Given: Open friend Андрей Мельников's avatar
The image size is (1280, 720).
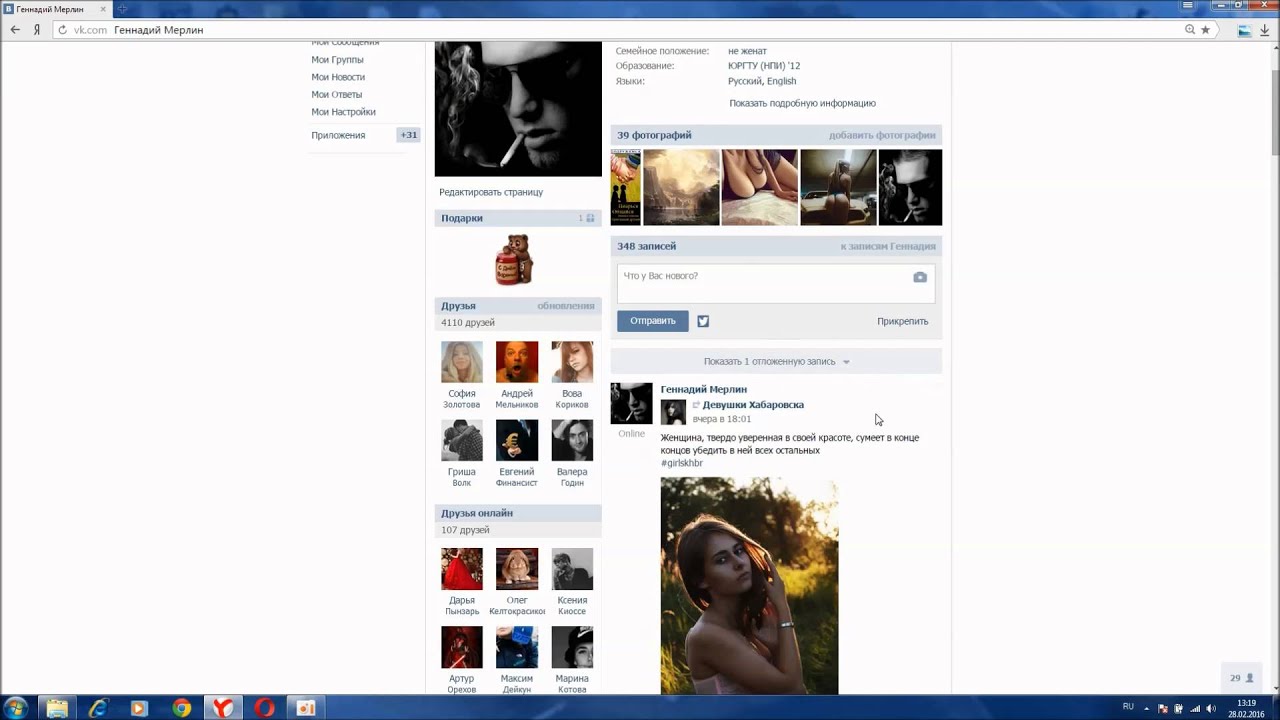Looking at the screenshot, I should click(x=517, y=362).
